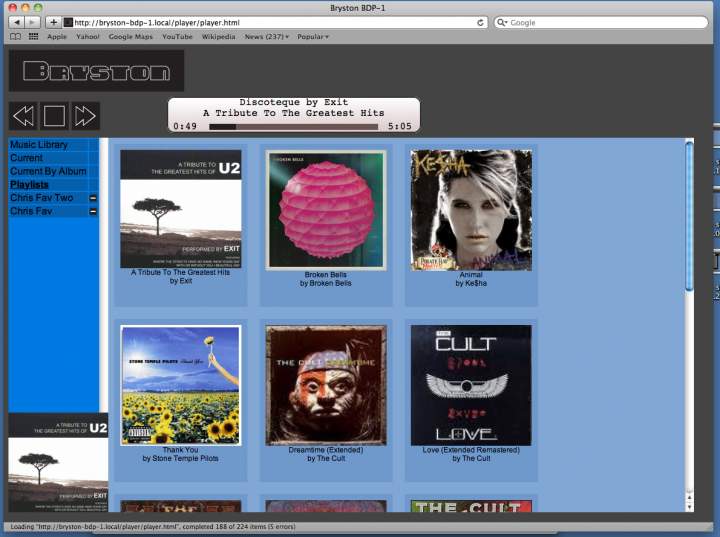Click the now-playing artwork in sidebar bottom

58,463
